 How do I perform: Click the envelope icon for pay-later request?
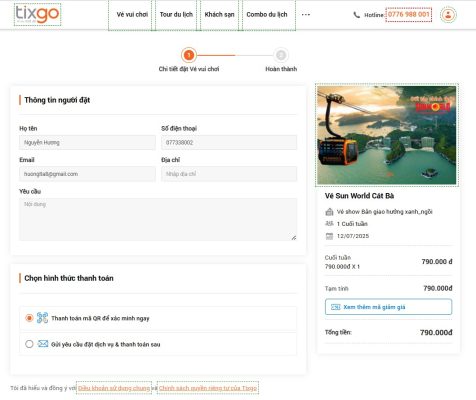[43, 344]
